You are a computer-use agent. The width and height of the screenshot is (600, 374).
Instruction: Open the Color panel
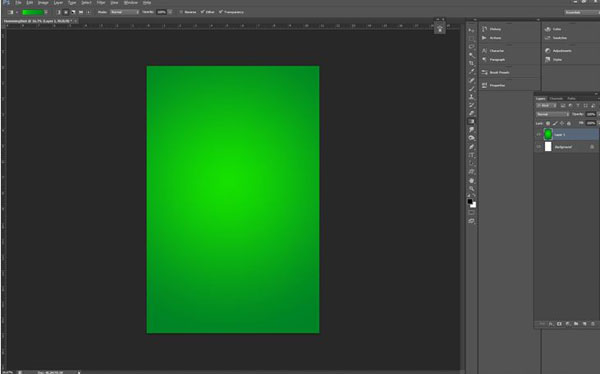point(553,29)
